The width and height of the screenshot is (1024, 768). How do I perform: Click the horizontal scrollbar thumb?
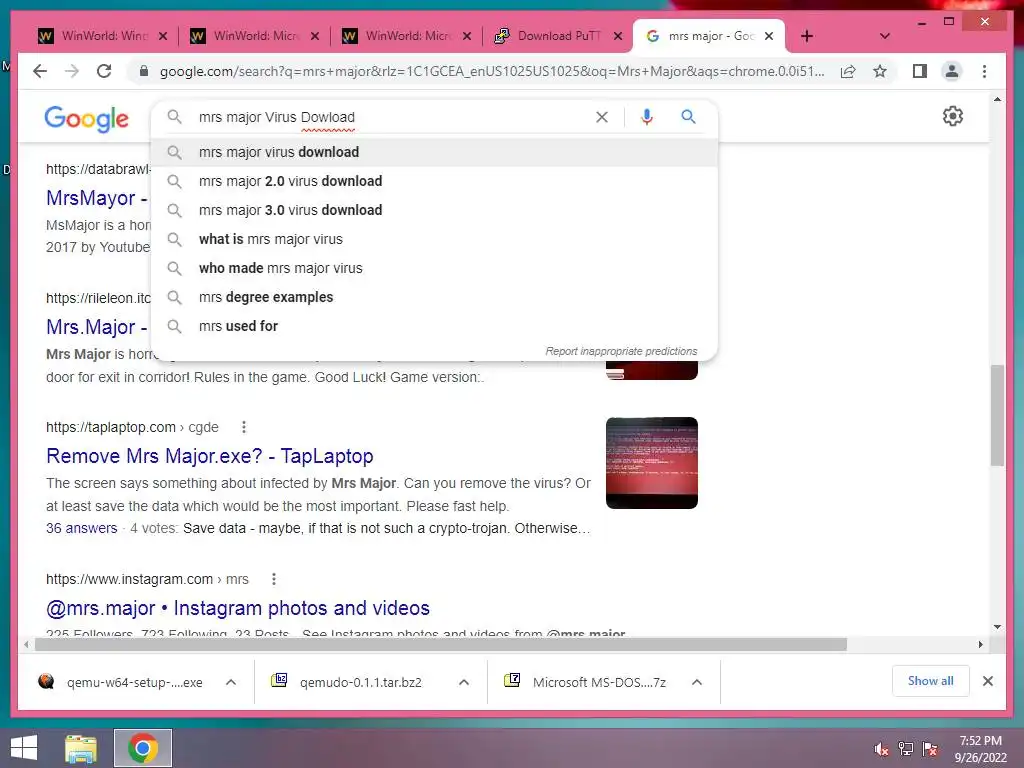(x=441, y=645)
